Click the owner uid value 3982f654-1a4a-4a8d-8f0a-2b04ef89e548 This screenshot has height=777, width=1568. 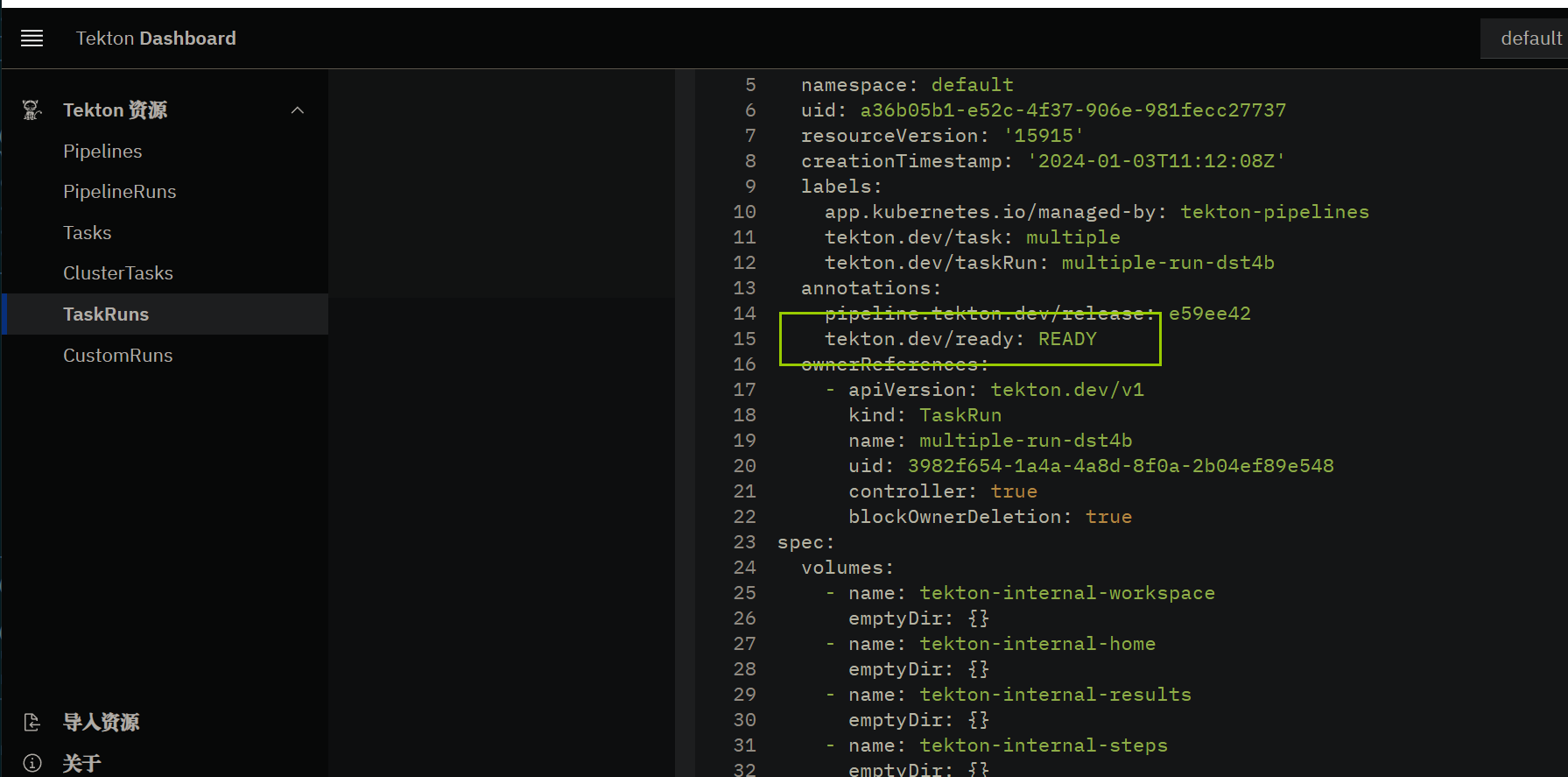point(1121,466)
